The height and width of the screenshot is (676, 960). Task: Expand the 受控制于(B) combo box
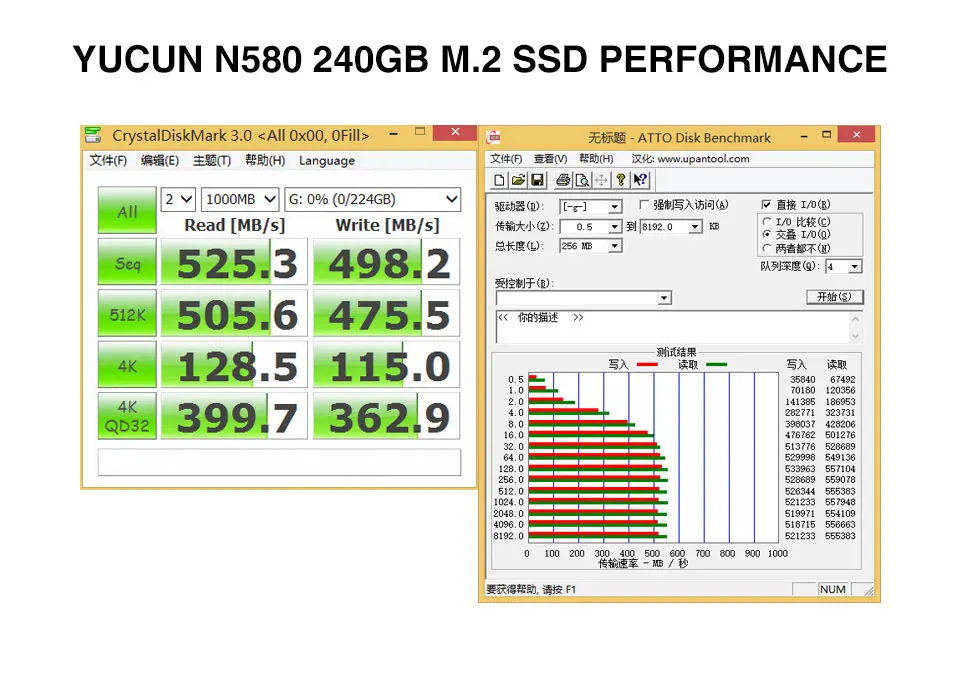(664, 298)
